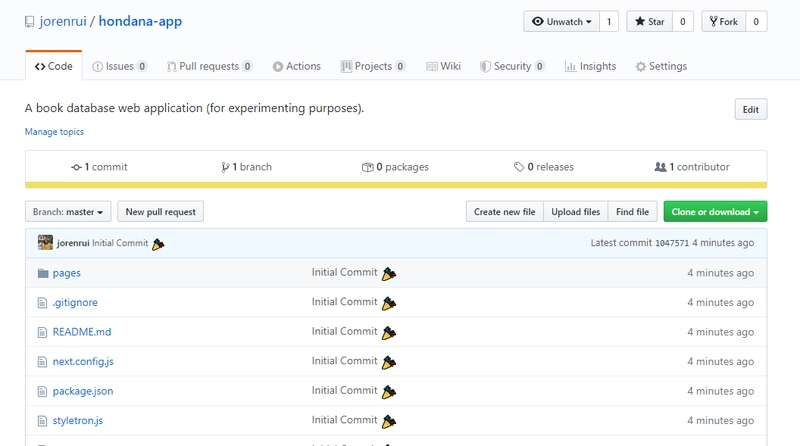800x446 pixels.
Task: Open the 0 releases page
Action: point(544,167)
